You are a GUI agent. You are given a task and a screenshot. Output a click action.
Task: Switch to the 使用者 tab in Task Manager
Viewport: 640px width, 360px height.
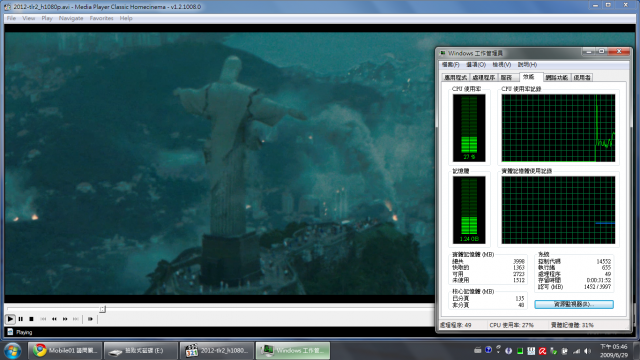(x=582, y=77)
